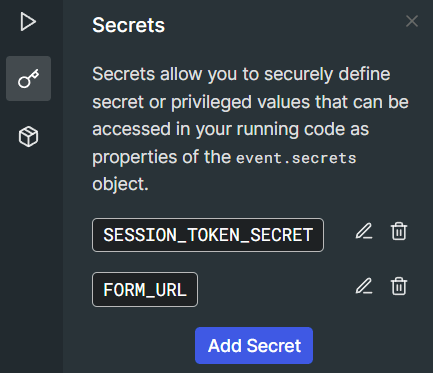Delete the FORM_URL secret using trash icon
Image resolution: width=433 pixels, height=373 pixels.
399,286
